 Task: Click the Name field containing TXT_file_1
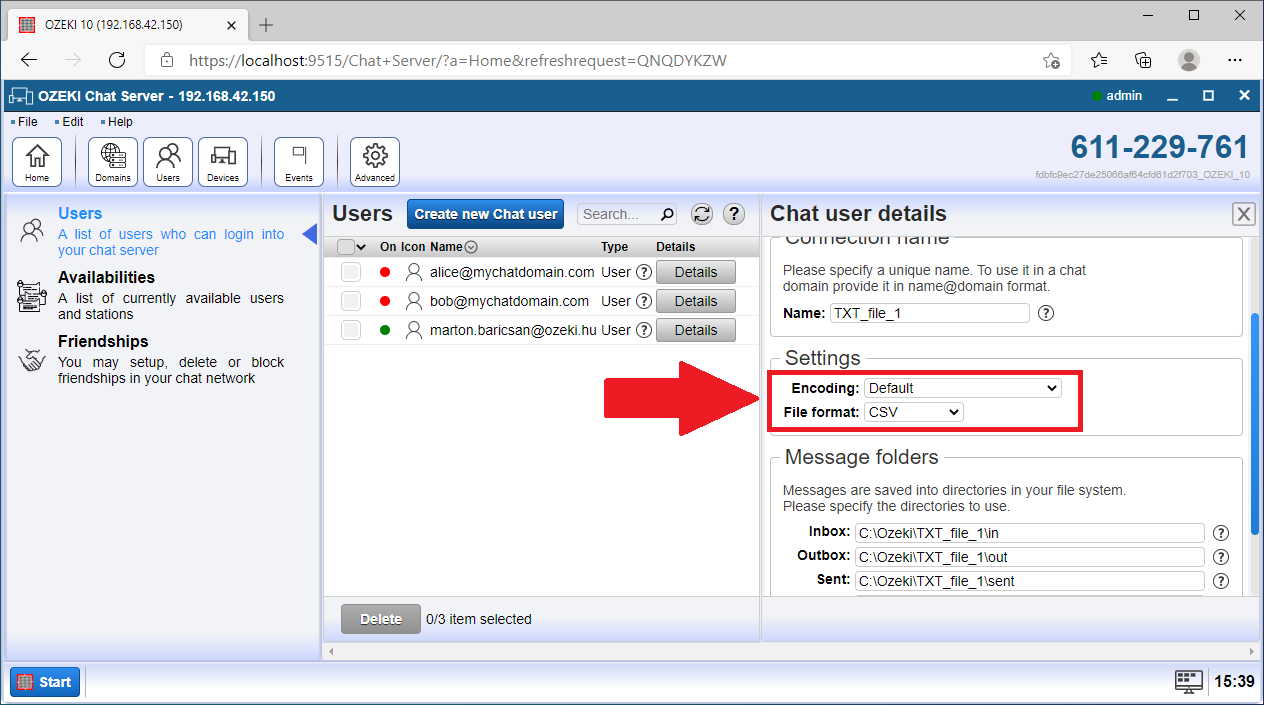[x=929, y=313]
